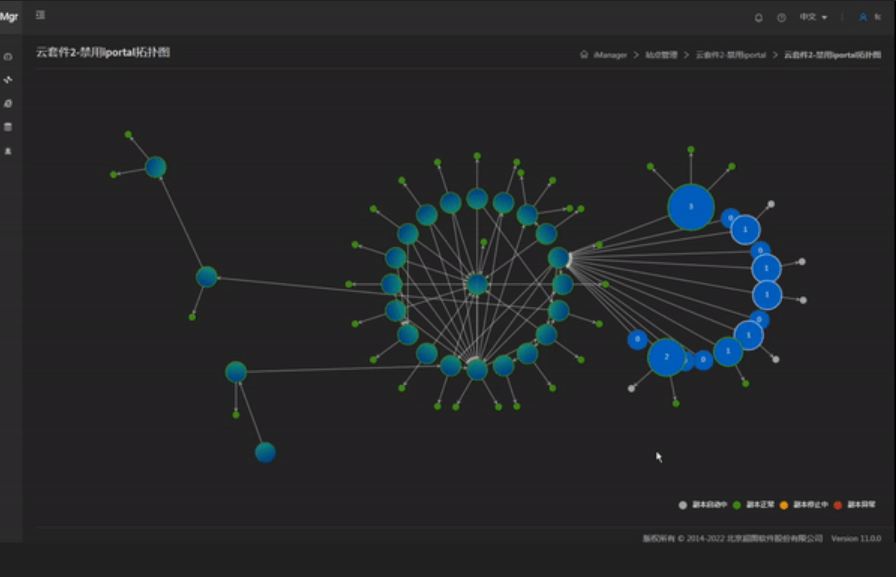
Task: Click the red 副本异常 legend swatch
Action: click(x=837, y=505)
